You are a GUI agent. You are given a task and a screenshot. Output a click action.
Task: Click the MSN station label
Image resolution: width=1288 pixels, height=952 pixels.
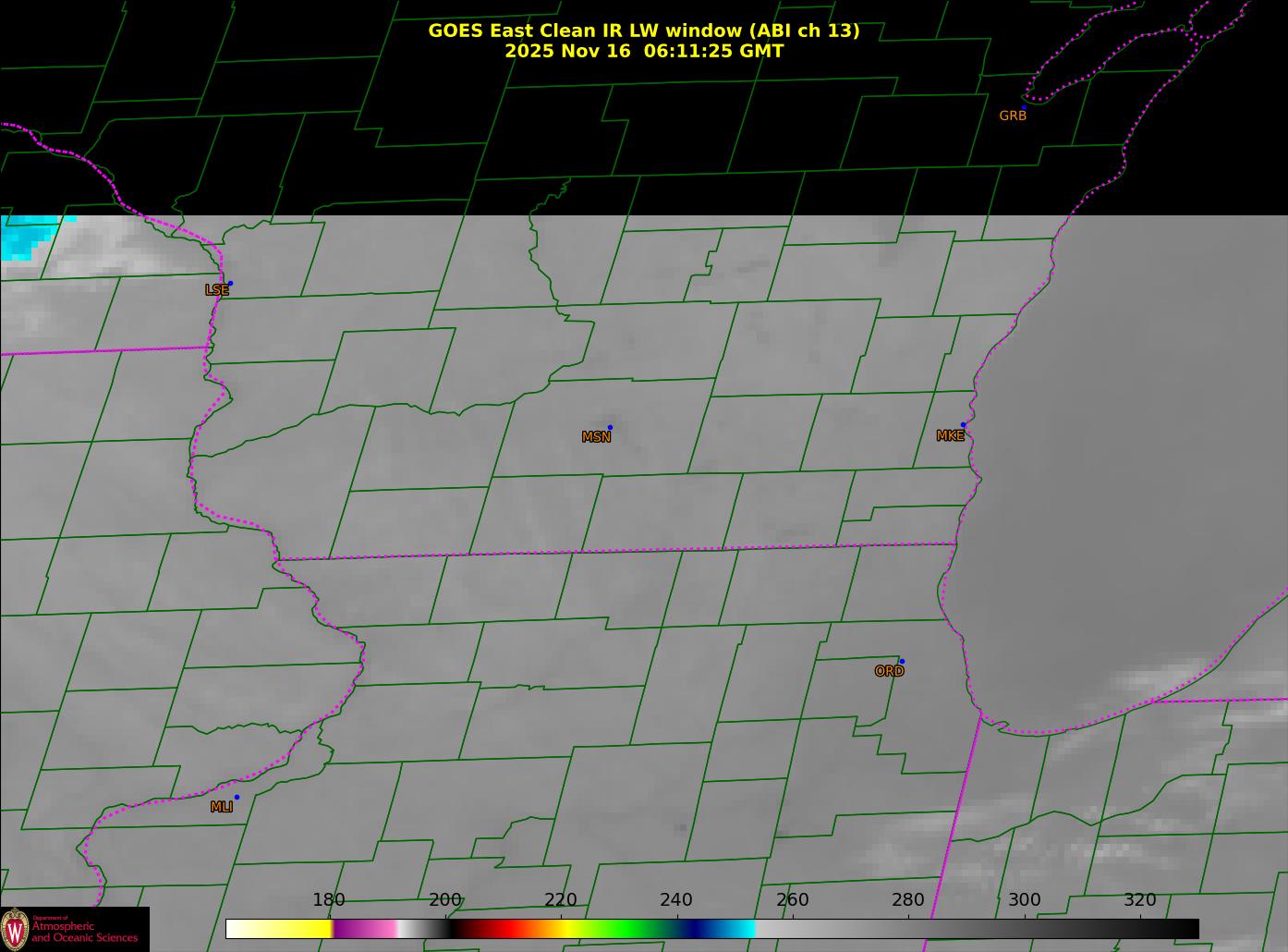click(x=596, y=437)
